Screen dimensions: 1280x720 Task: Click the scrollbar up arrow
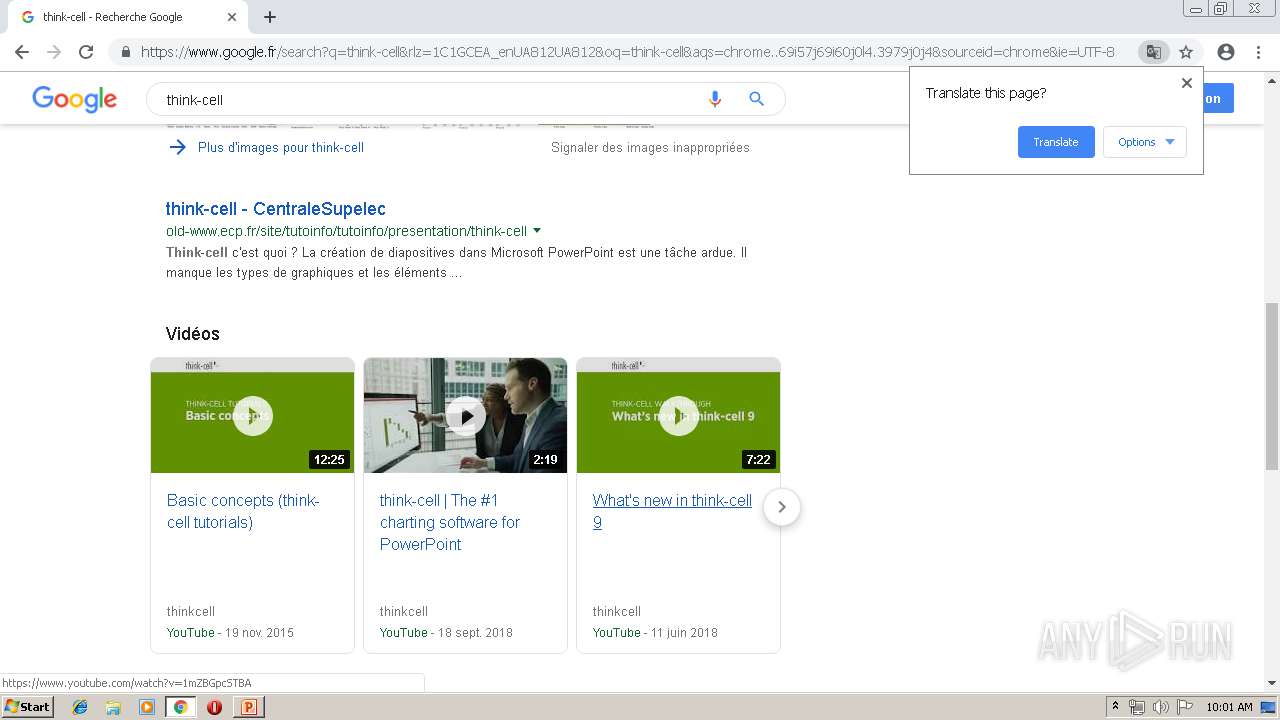coord(1272,79)
